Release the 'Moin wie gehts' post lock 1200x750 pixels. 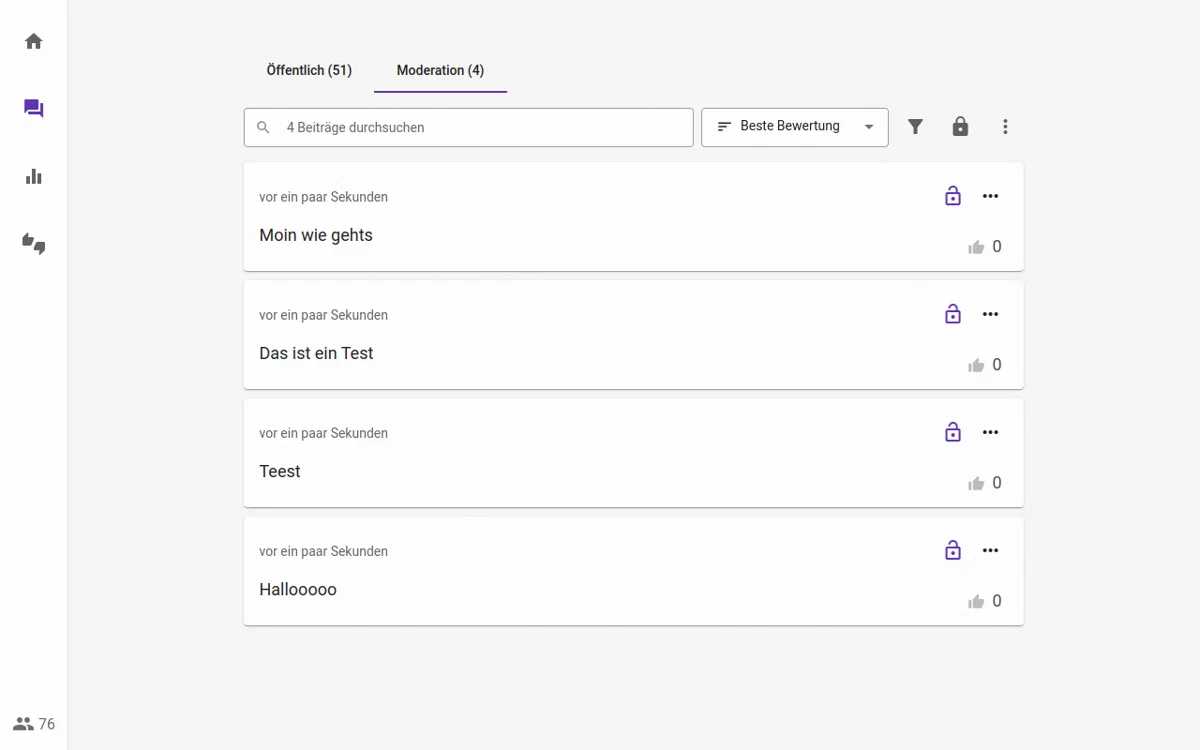[952, 196]
